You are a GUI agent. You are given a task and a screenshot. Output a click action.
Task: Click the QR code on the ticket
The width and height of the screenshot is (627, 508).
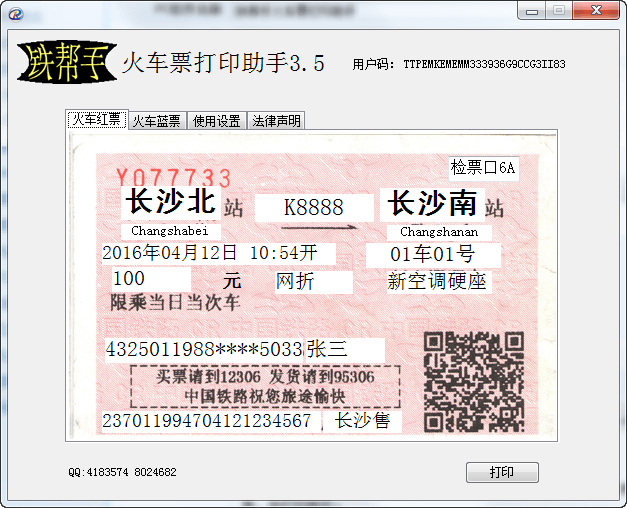click(473, 380)
